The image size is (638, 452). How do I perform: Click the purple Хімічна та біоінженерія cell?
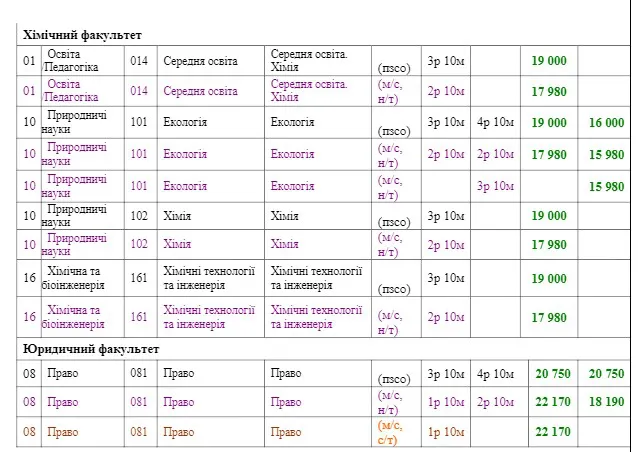[73, 317]
